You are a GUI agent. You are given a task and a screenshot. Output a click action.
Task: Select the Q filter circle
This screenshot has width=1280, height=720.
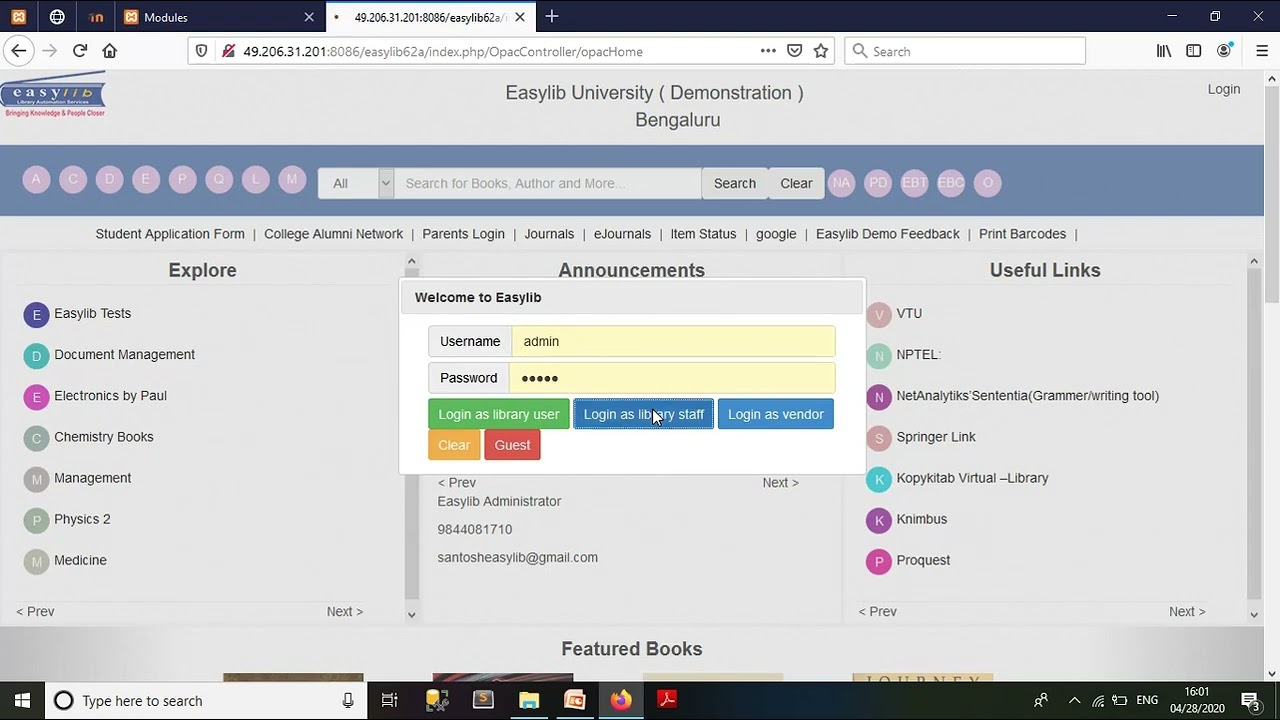(x=219, y=180)
